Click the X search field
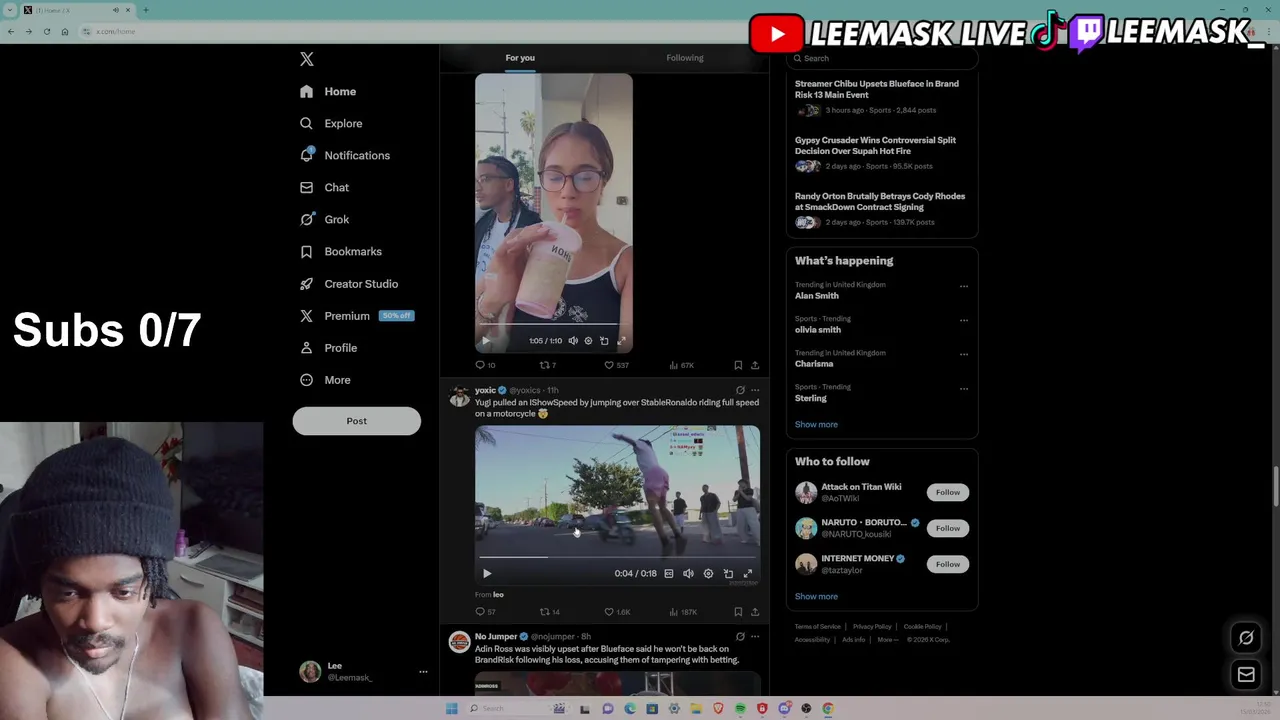 tap(882, 58)
